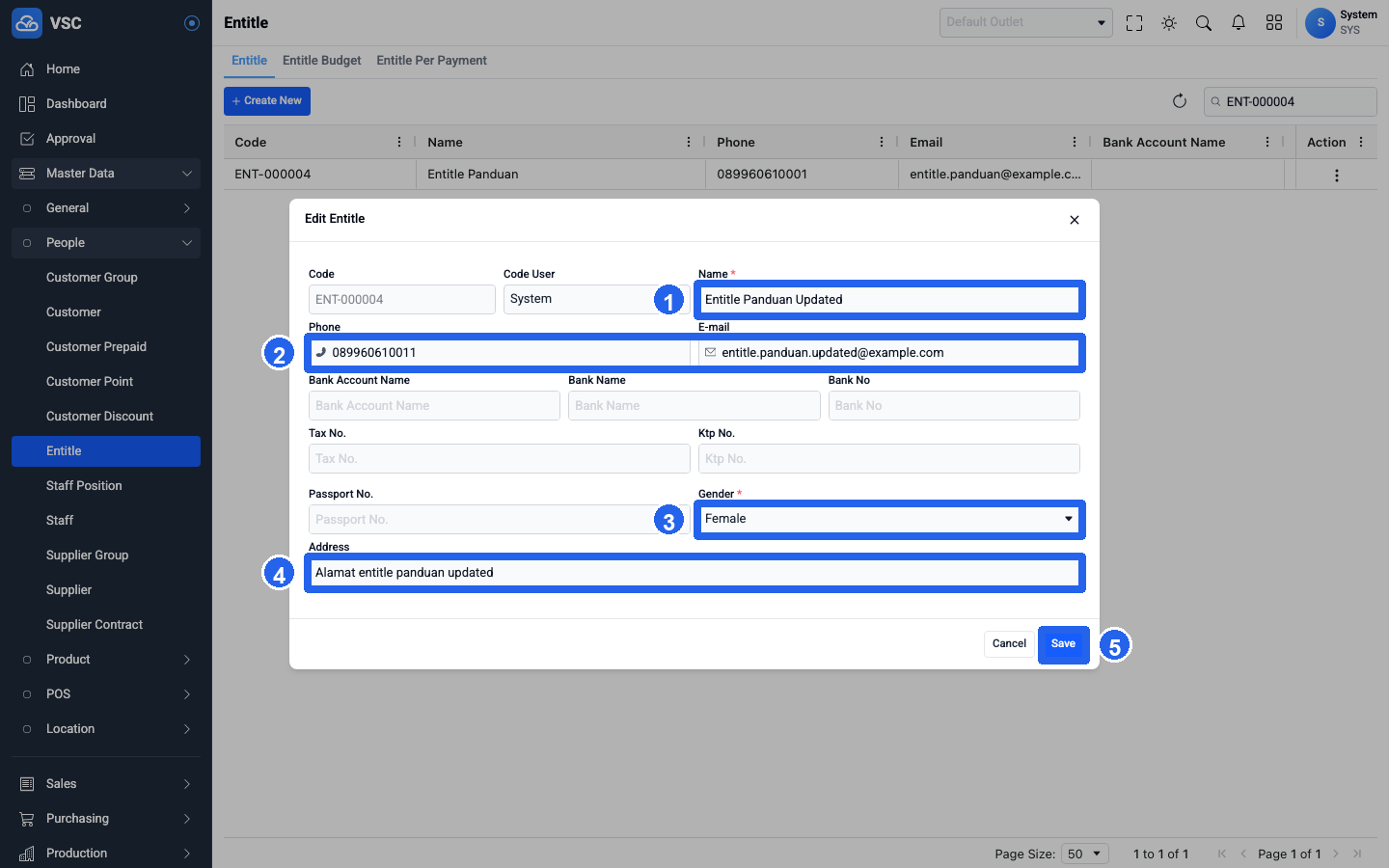Open notifications bell icon

click(x=1239, y=23)
